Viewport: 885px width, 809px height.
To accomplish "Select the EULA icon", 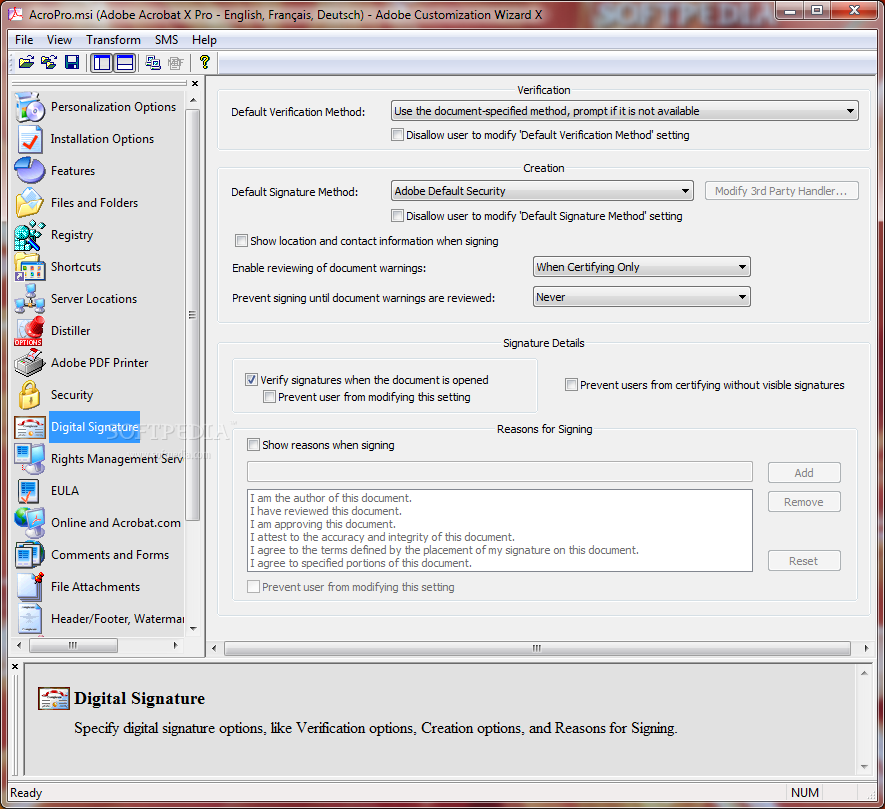I will click(x=28, y=491).
